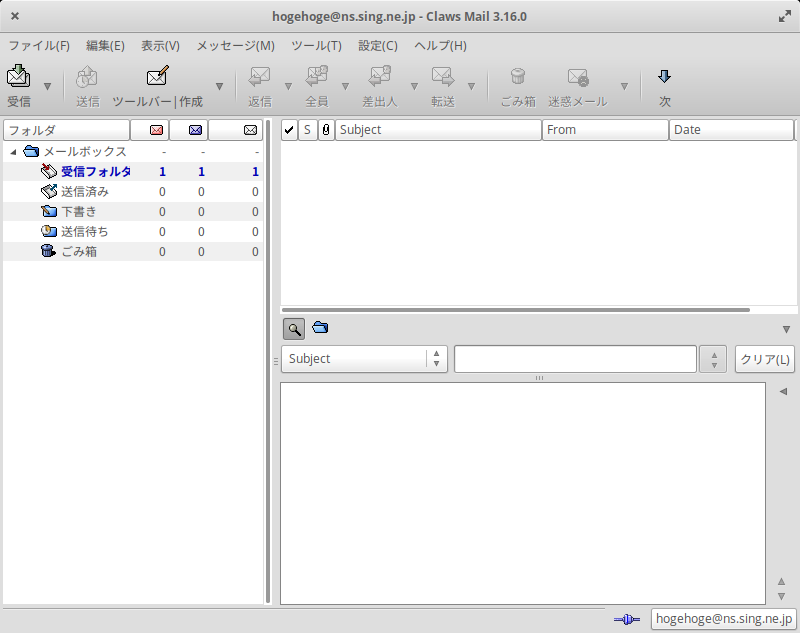The width and height of the screenshot is (800, 633).
Task: Click the 返信 (reply) toolbar icon
Action: (260, 77)
